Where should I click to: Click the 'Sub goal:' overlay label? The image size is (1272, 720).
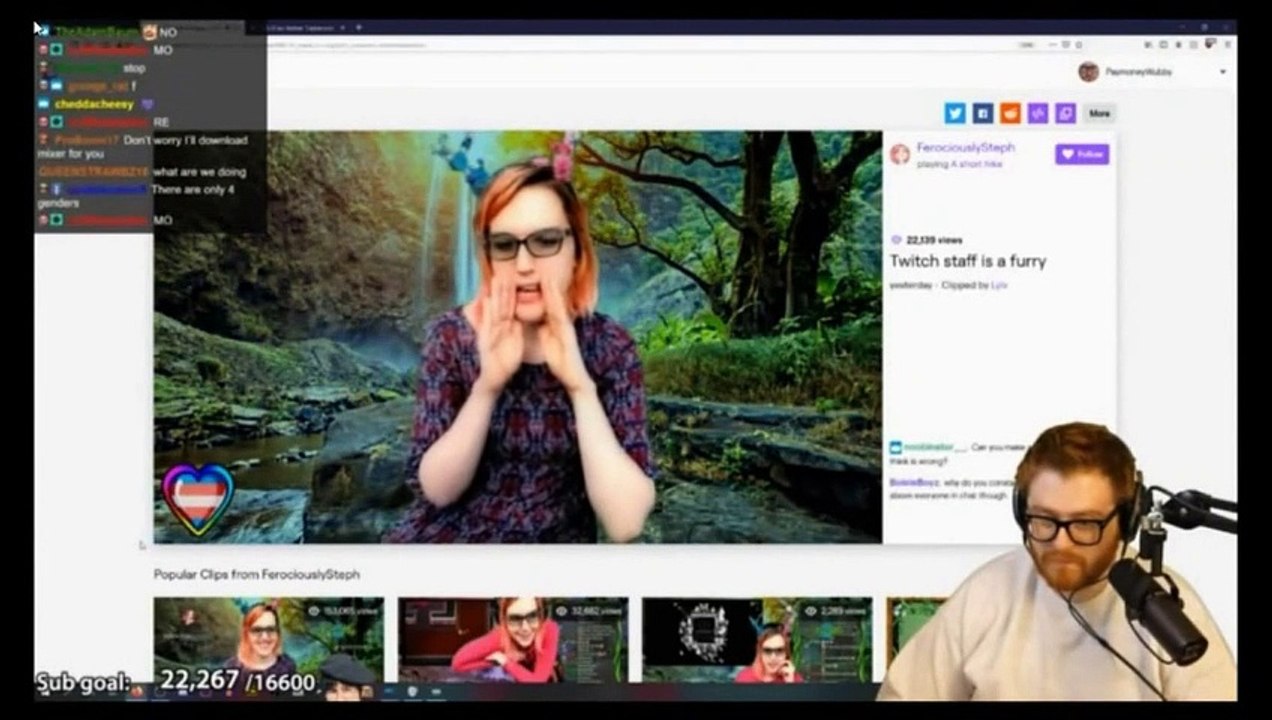84,684
